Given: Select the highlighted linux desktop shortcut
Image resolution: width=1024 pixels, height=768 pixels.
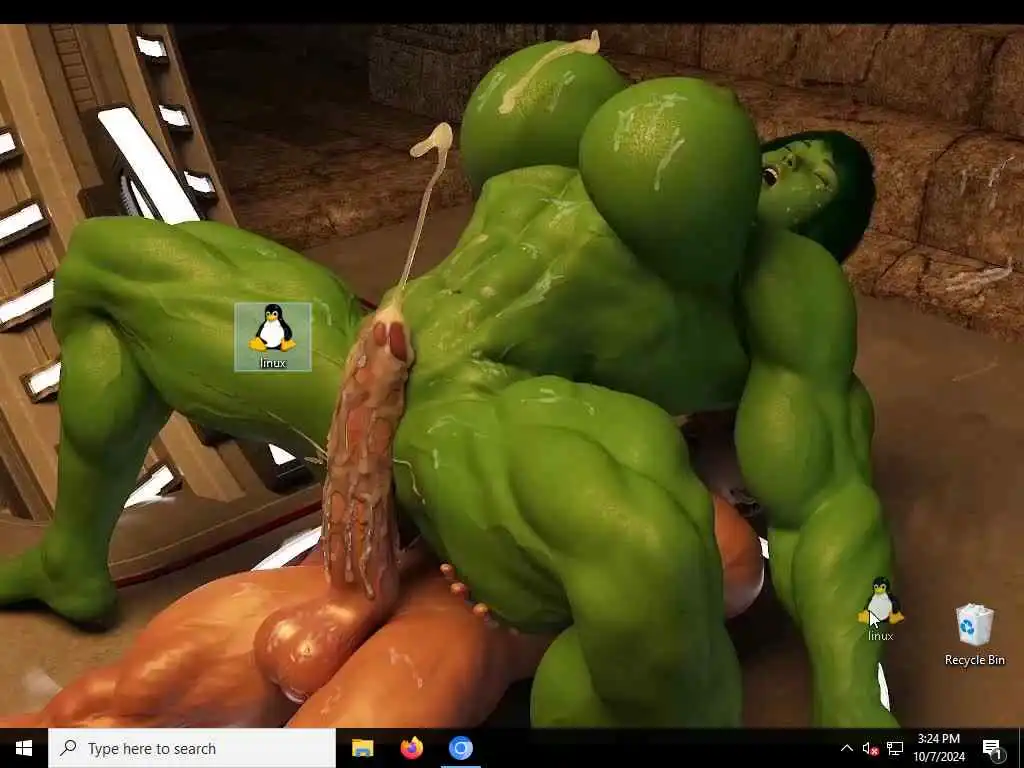Looking at the screenshot, I should 273,337.
